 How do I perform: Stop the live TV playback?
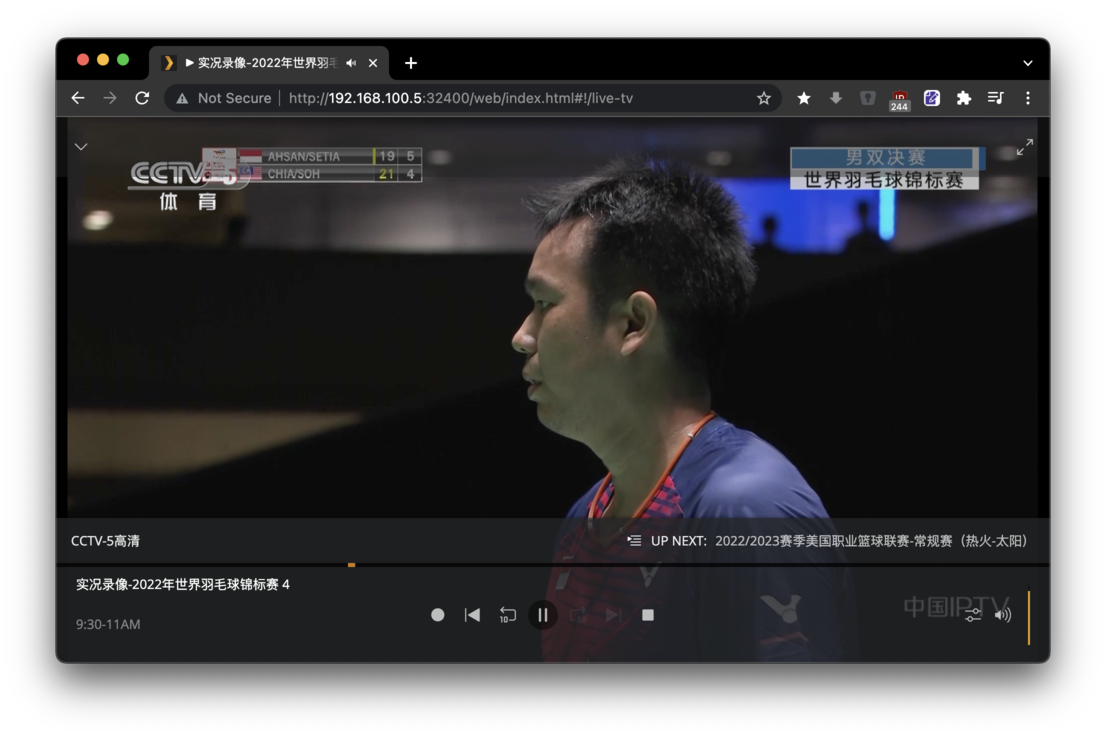point(648,615)
